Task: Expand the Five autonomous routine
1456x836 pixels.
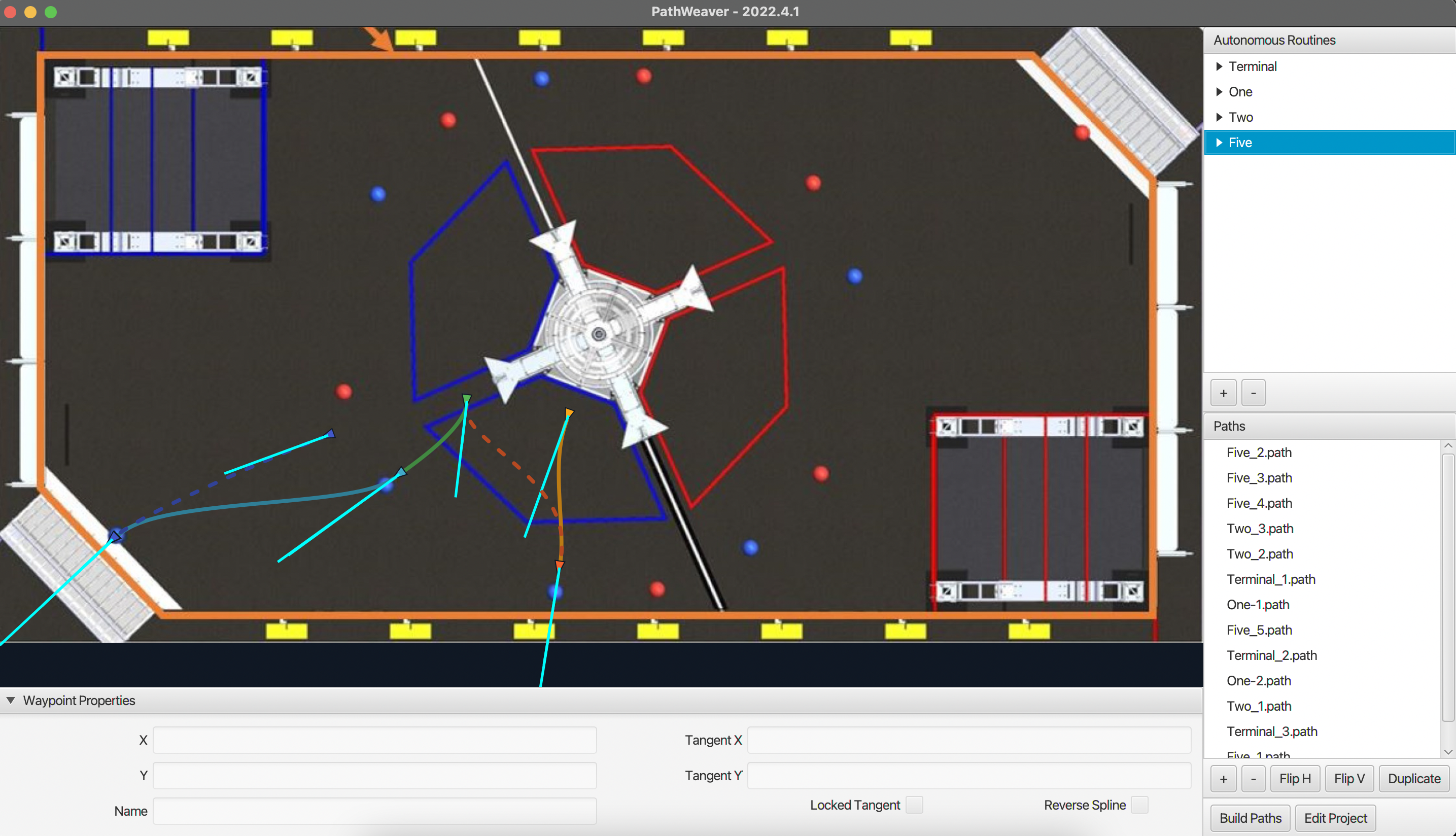Action: click(1219, 143)
